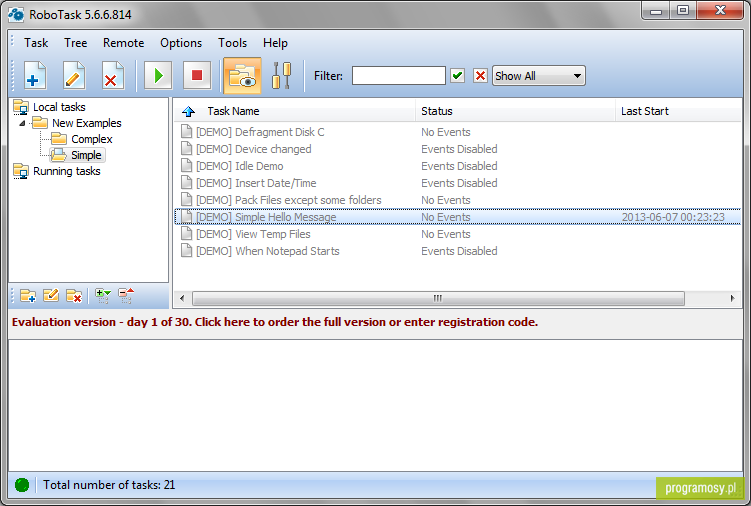Select [DEMO] Pack Files except some folders
Image resolution: width=751 pixels, height=506 pixels.
[x=457, y=200]
